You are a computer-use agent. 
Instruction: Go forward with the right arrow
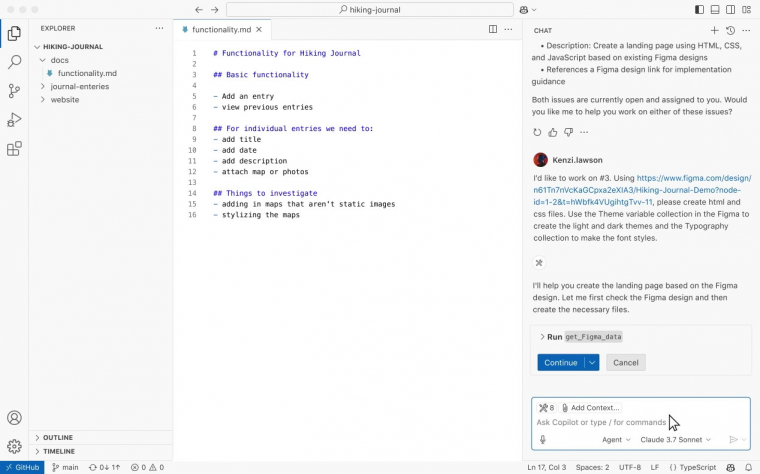coord(215,10)
